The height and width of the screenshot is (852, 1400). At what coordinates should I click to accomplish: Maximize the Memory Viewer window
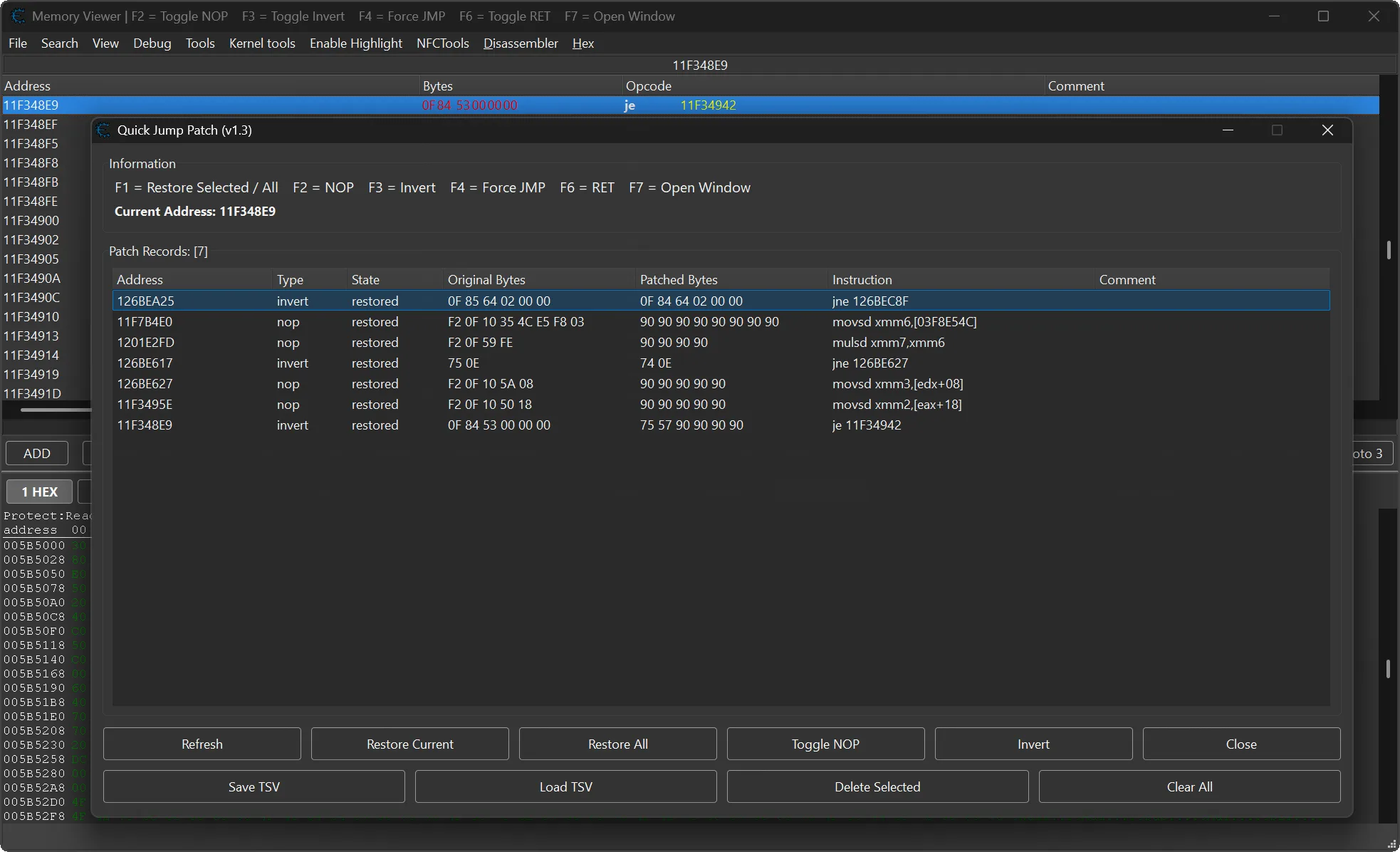(1323, 16)
